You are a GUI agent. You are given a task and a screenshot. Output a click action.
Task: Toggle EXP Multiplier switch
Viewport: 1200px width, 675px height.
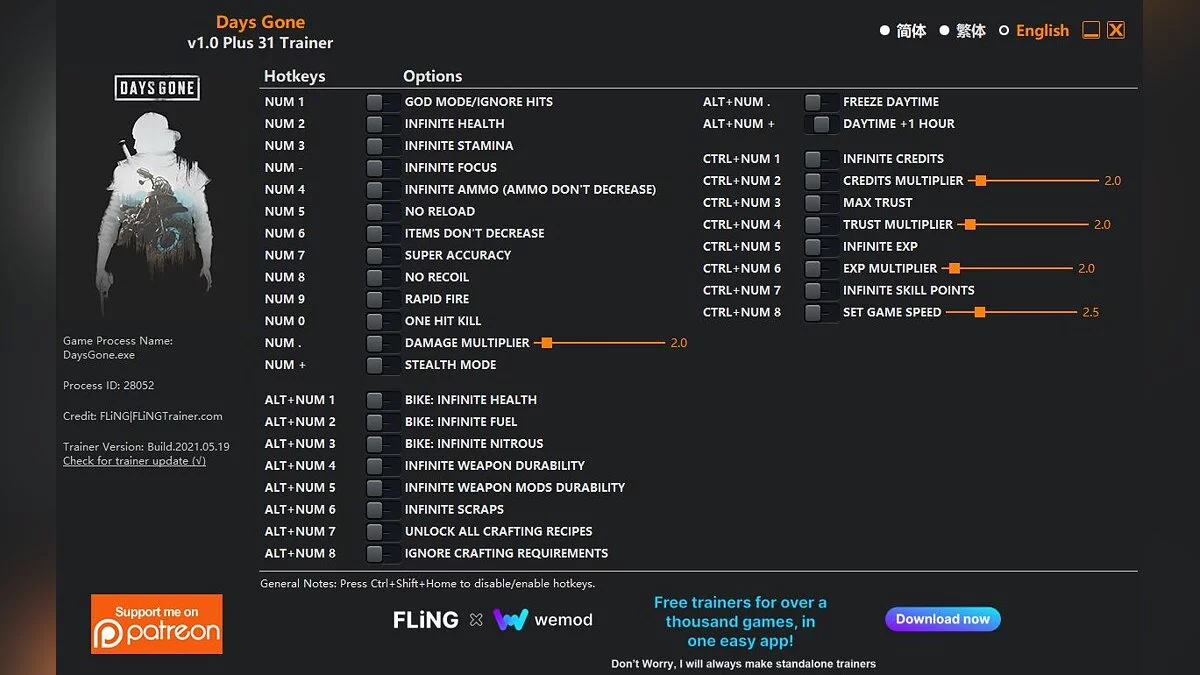pos(821,269)
